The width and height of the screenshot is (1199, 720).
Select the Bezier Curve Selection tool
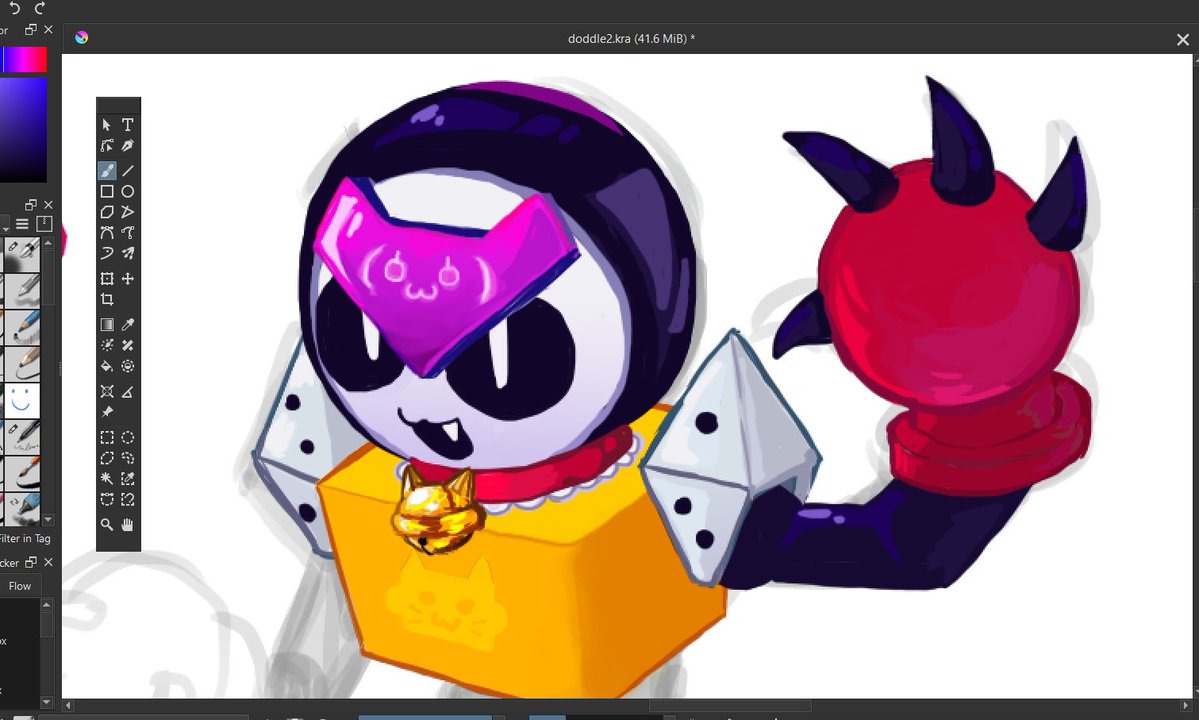point(106,499)
